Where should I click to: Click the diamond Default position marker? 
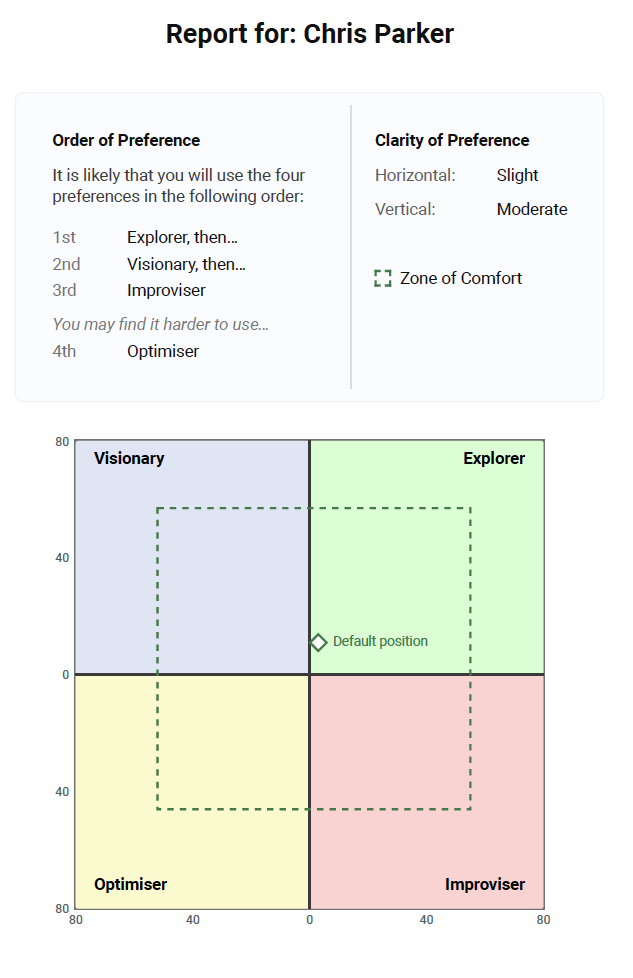pos(318,642)
